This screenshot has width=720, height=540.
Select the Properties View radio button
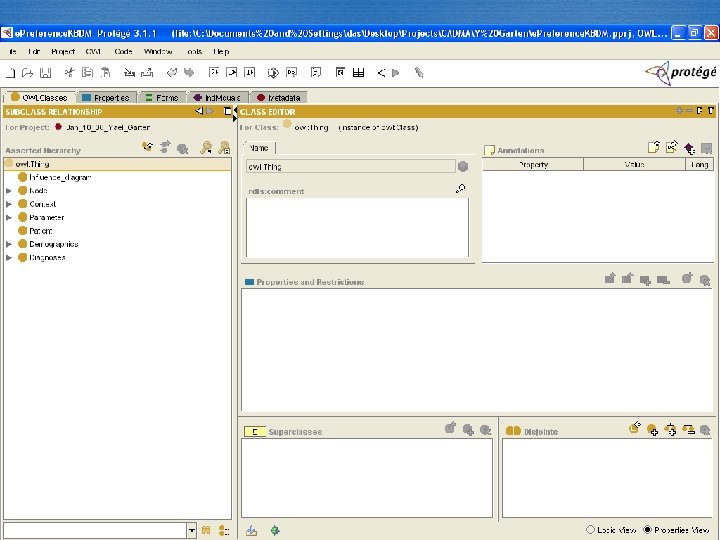tap(647, 529)
